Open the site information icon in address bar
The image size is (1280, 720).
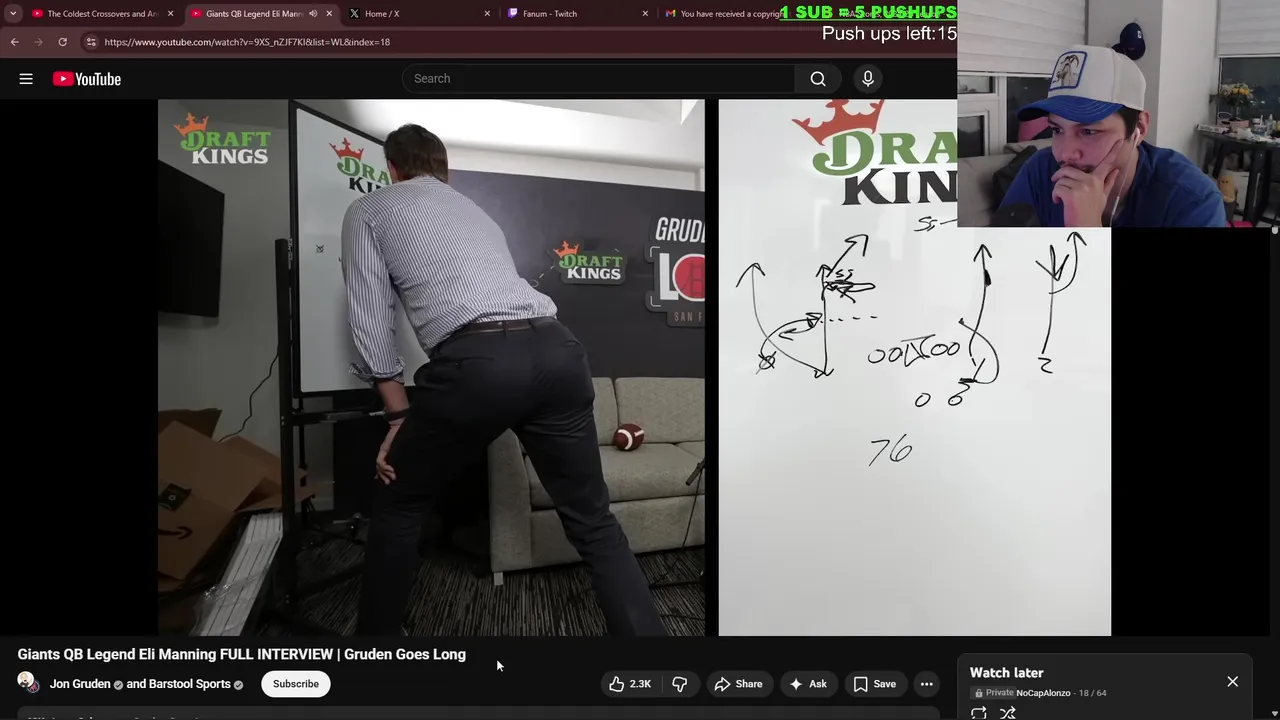(91, 42)
